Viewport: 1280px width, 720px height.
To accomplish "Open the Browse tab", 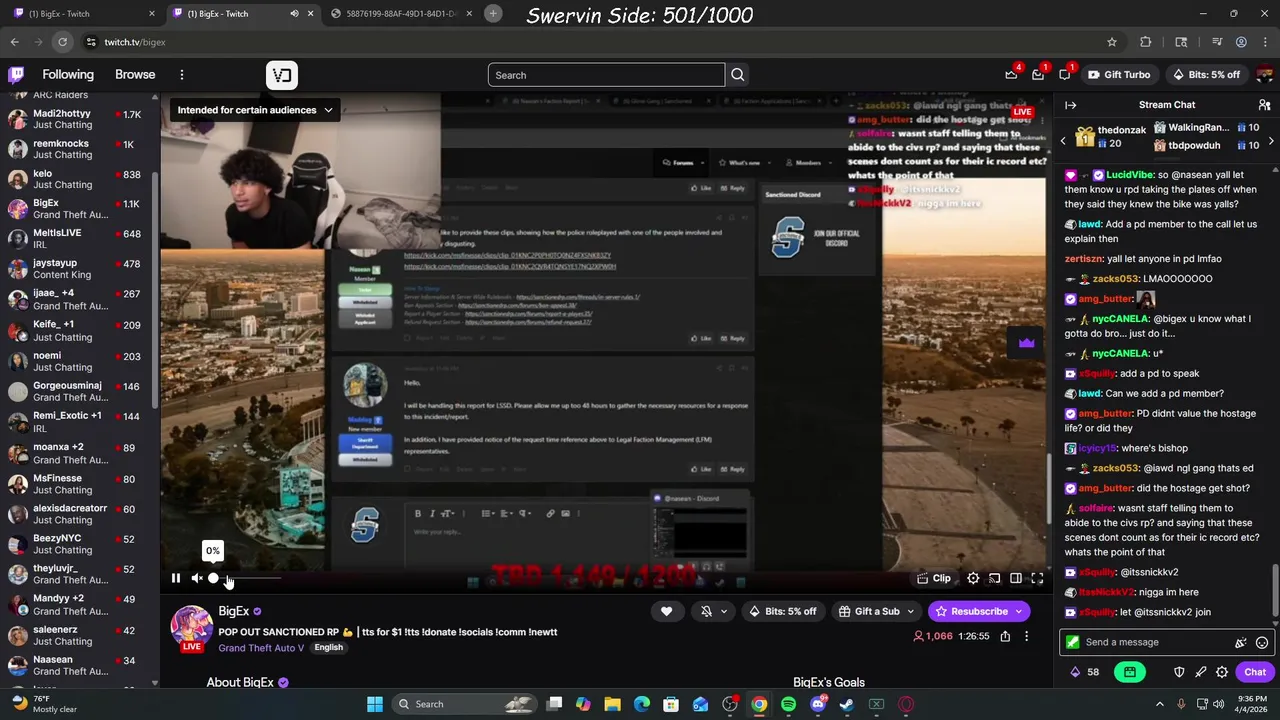I will click(x=135, y=75).
